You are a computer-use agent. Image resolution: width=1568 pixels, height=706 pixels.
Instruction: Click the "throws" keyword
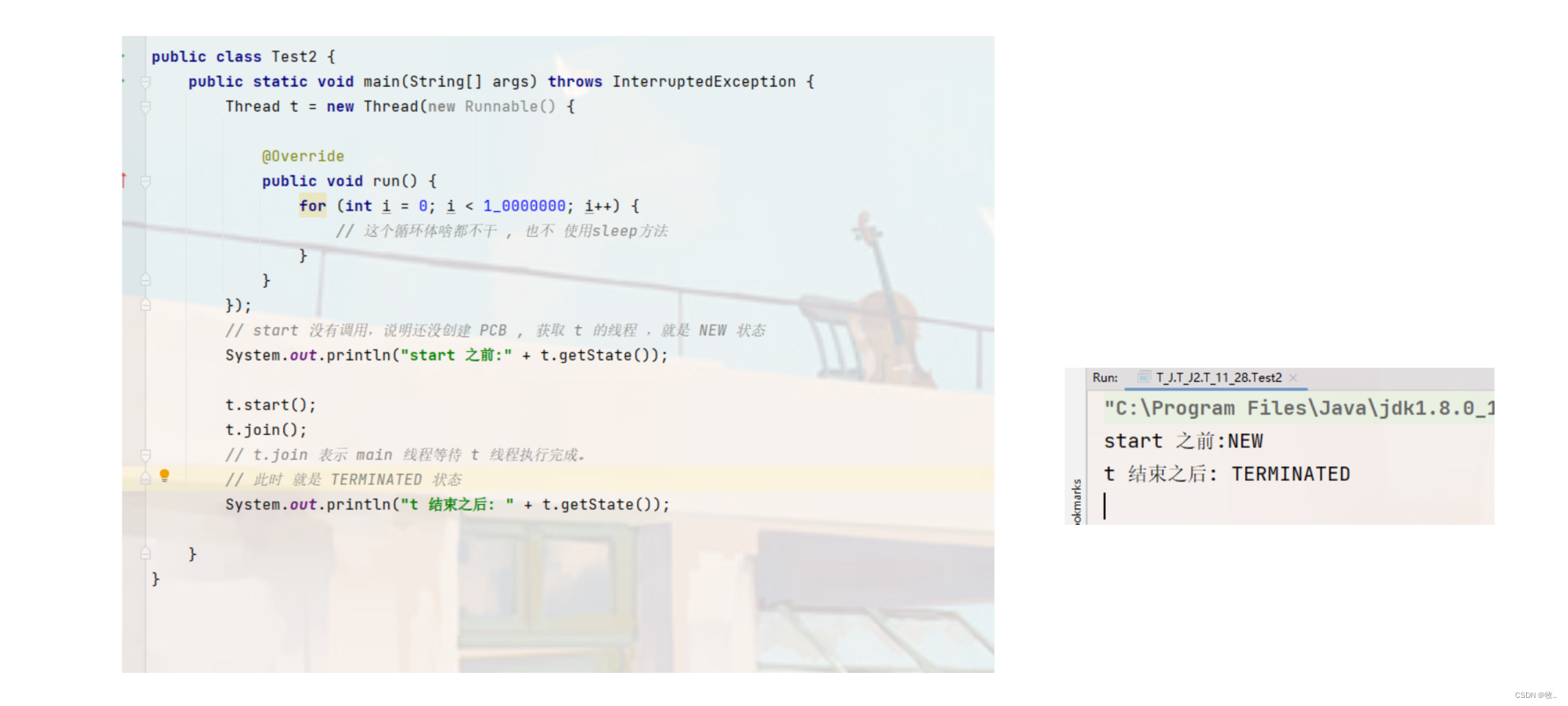coord(575,81)
